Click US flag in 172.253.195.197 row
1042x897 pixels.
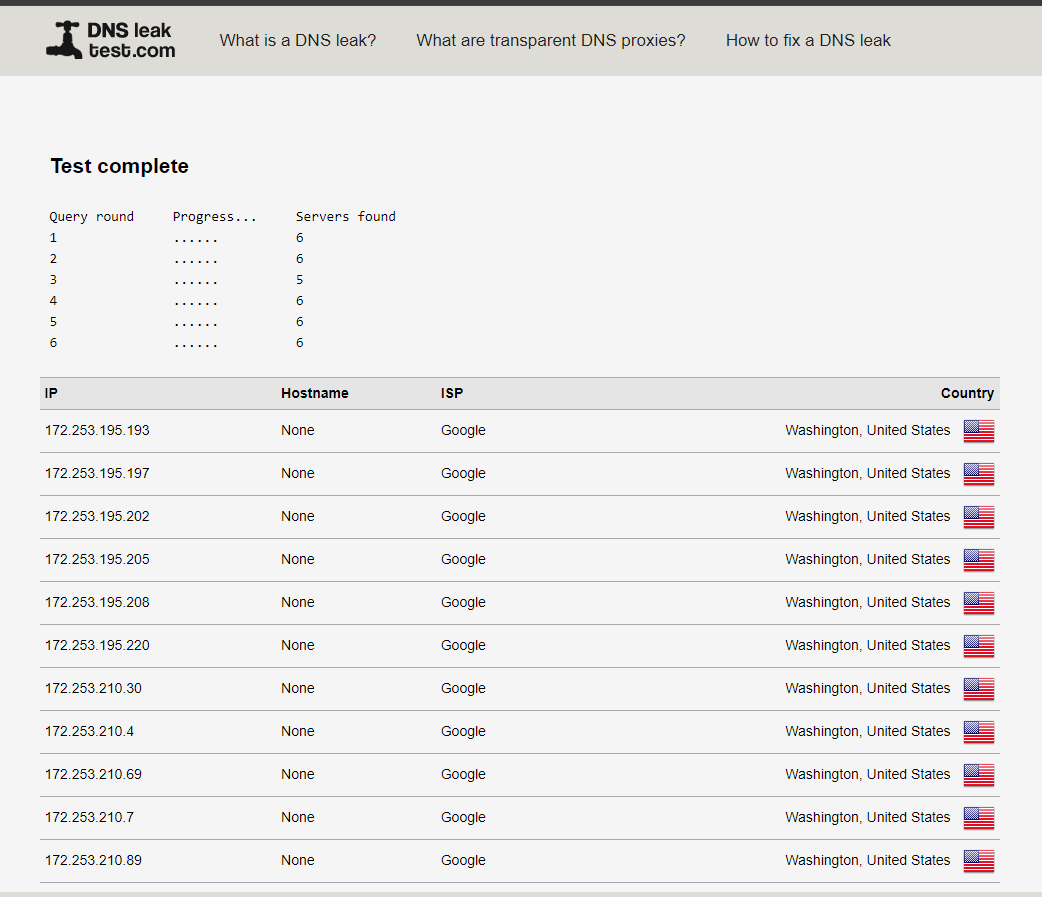pyautogui.click(x=979, y=474)
